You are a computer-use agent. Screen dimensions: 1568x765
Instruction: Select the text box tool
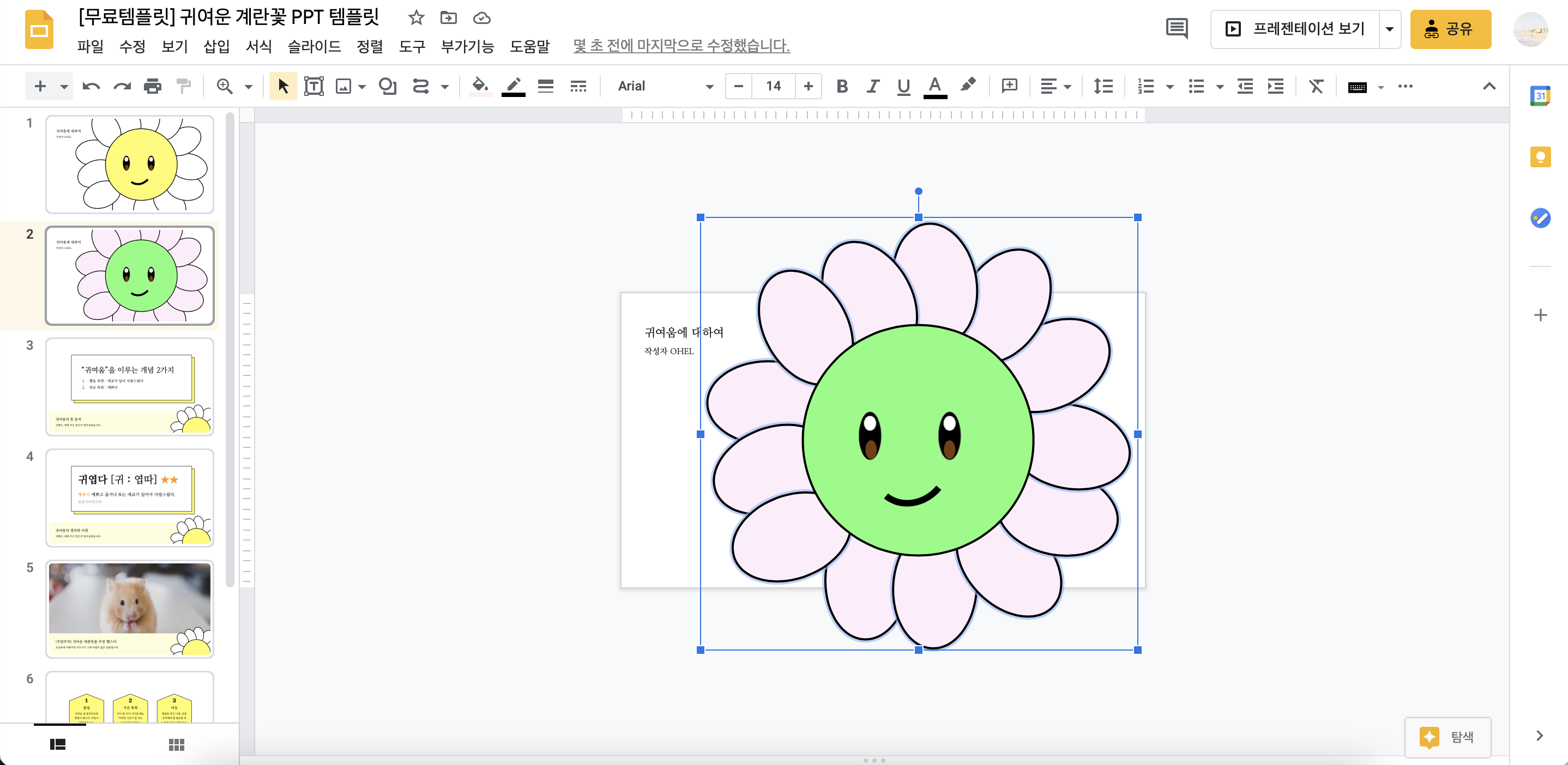(x=313, y=86)
